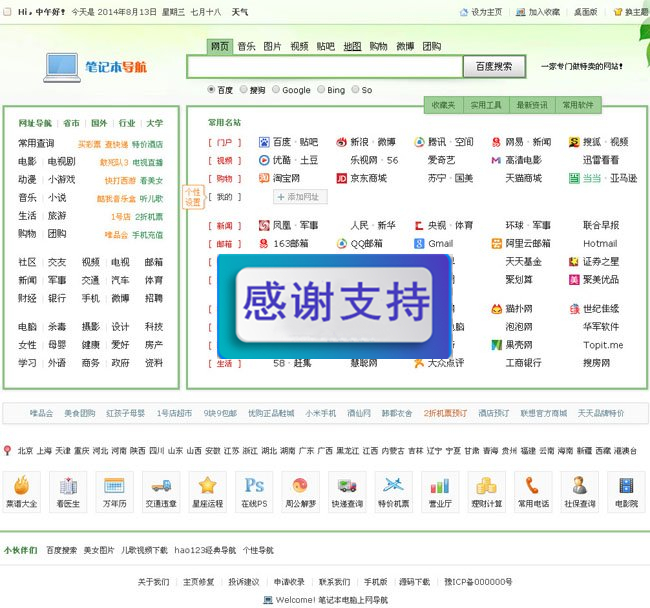
Task: Choose 上海 in the province list
Action: 44,451
